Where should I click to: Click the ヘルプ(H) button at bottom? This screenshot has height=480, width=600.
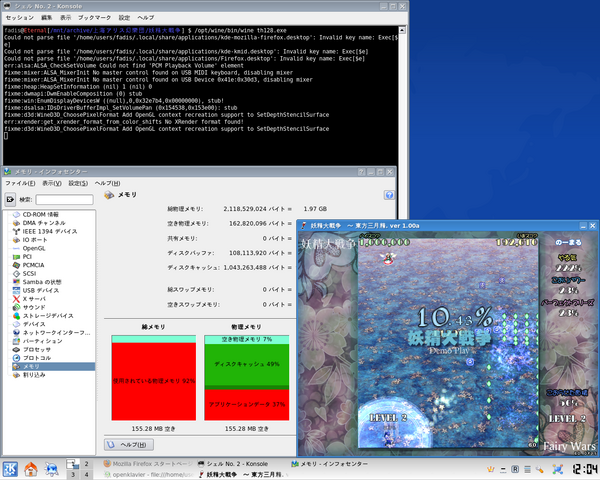[x=129, y=445]
